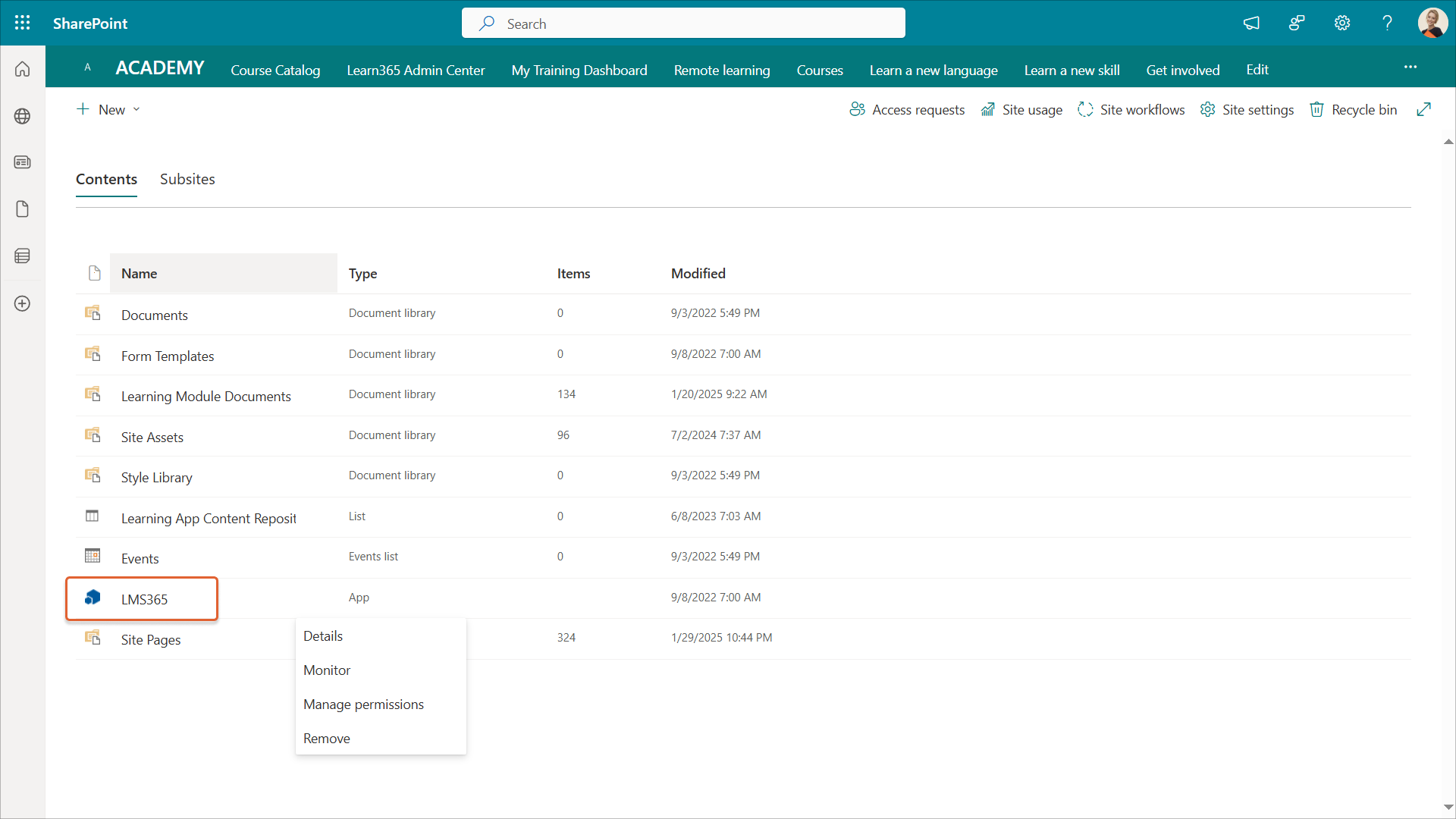The height and width of the screenshot is (819, 1456).
Task: Sort by the Name column header
Action: [224, 273]
